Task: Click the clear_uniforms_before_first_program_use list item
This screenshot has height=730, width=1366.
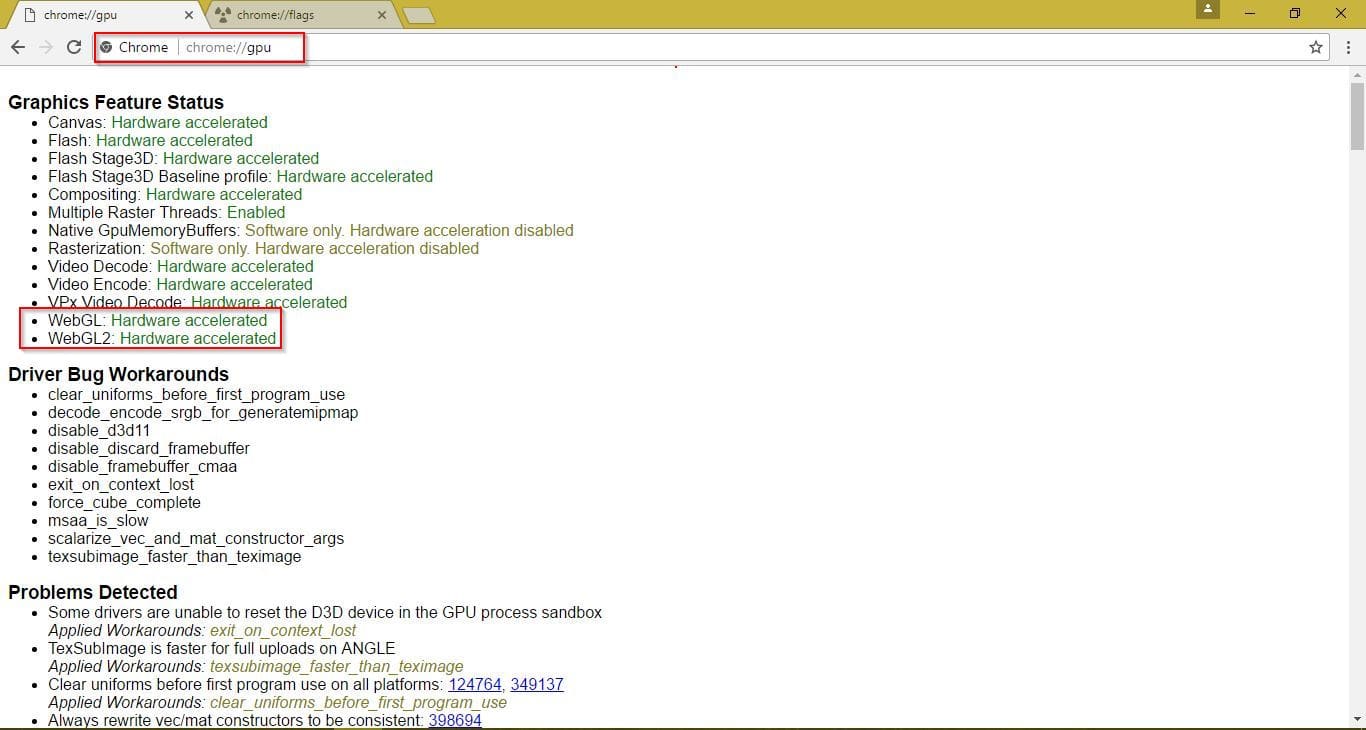Action: coord(196,395)
